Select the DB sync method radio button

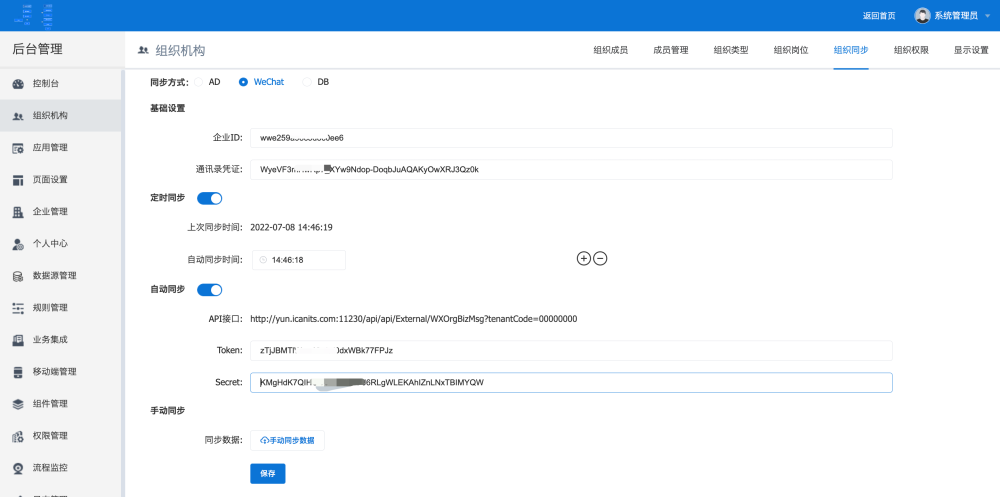(x=307, y=82)
